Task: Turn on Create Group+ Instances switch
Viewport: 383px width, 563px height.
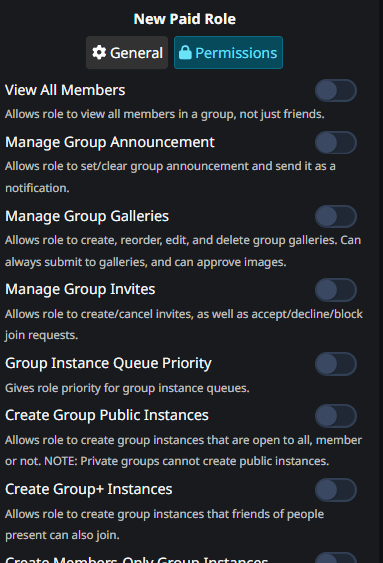Action: tap(336, 490)
